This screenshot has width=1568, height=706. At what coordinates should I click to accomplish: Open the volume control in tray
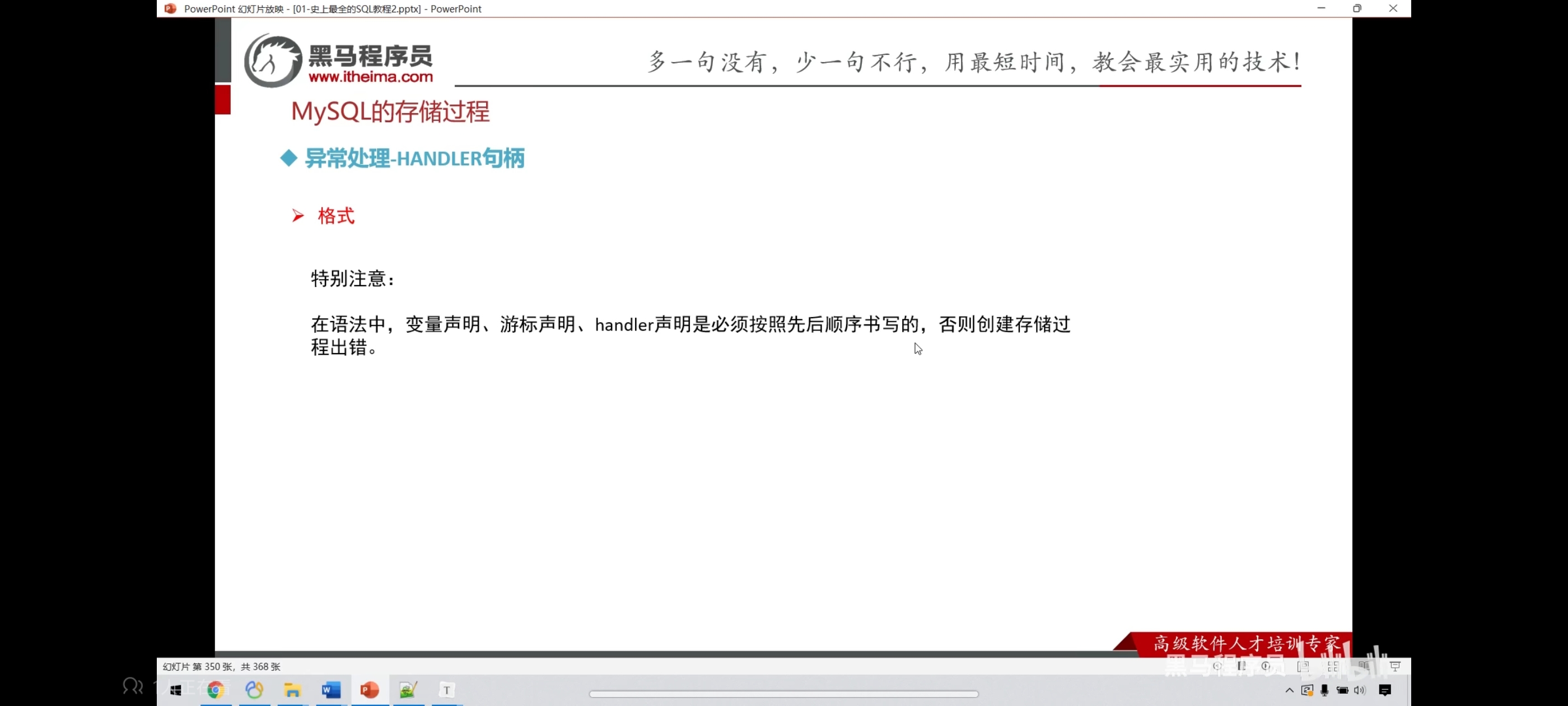tap(1360, 691)
